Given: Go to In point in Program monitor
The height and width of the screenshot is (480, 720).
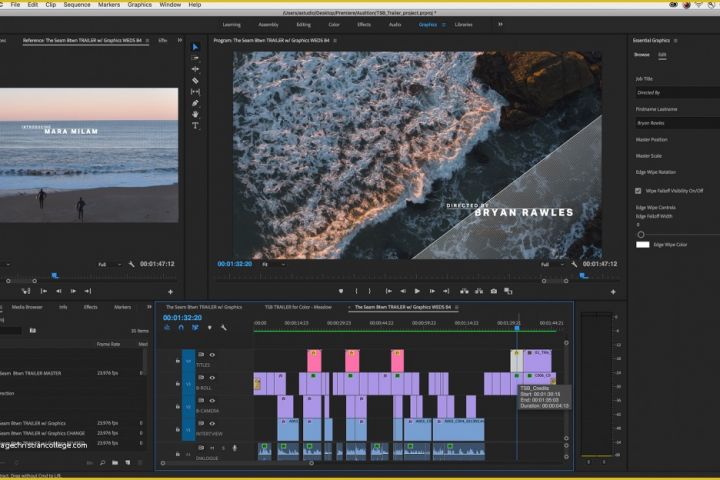Looking at the screenshot, I should click(x=388, y=291).
